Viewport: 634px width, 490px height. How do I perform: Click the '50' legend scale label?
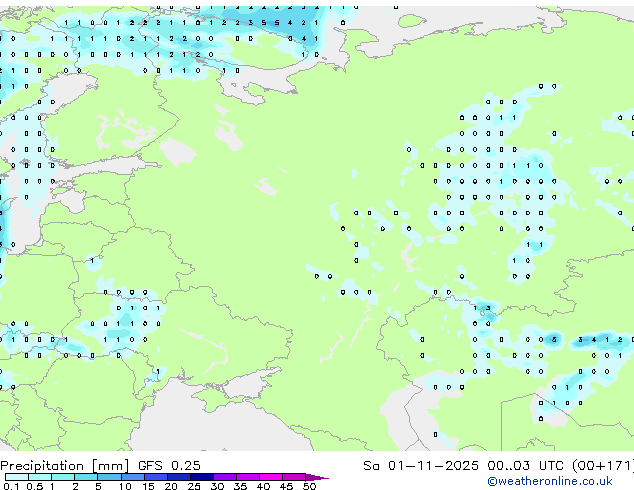310,486
